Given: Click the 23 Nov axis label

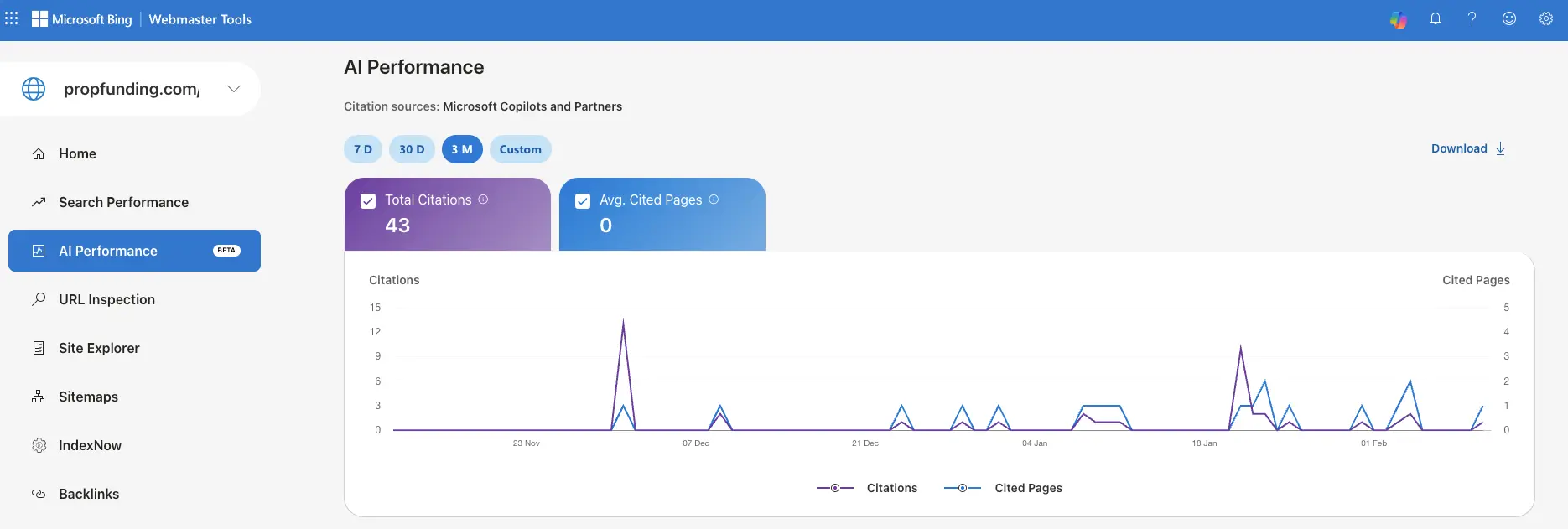Looking at the screenshot, I should tap(527, 443).
